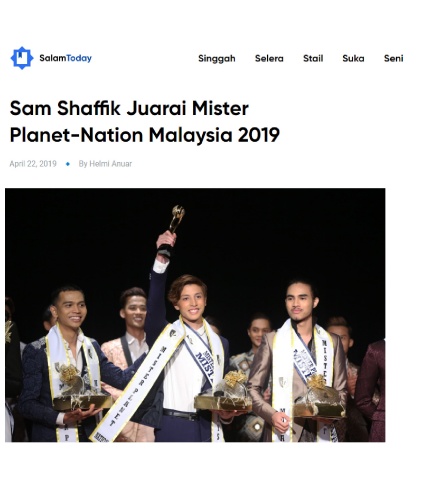Click the blue diamond separator icon

68,164
